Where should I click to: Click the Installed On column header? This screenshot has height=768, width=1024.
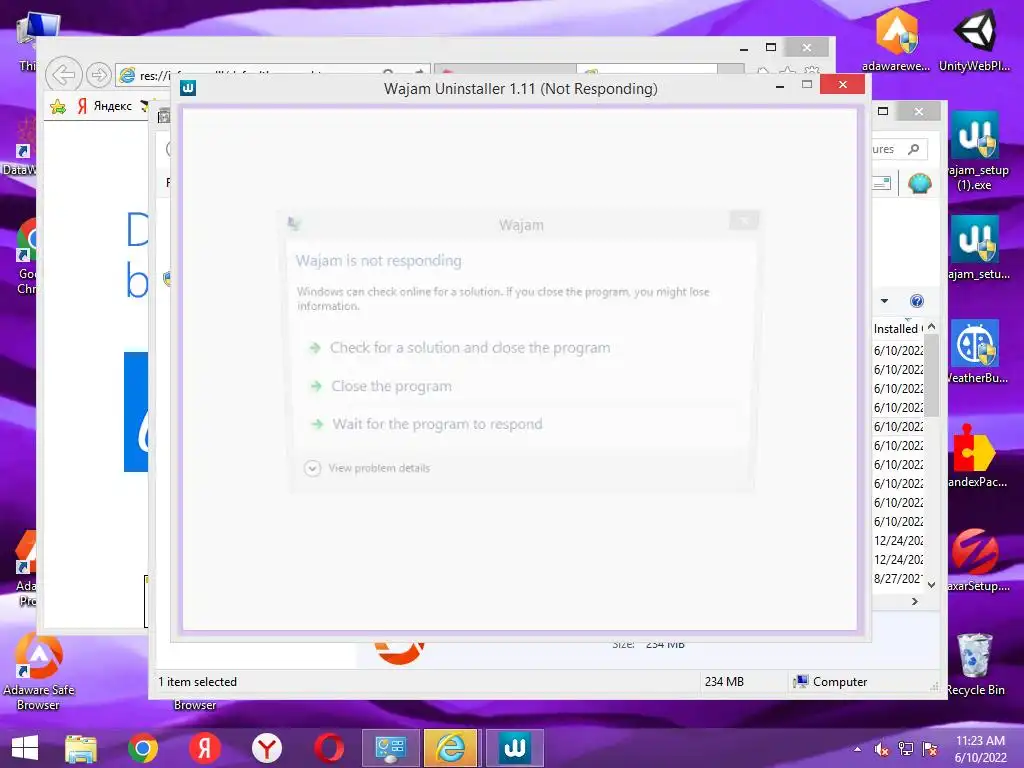pyautogui.click(x=898, y=328)
